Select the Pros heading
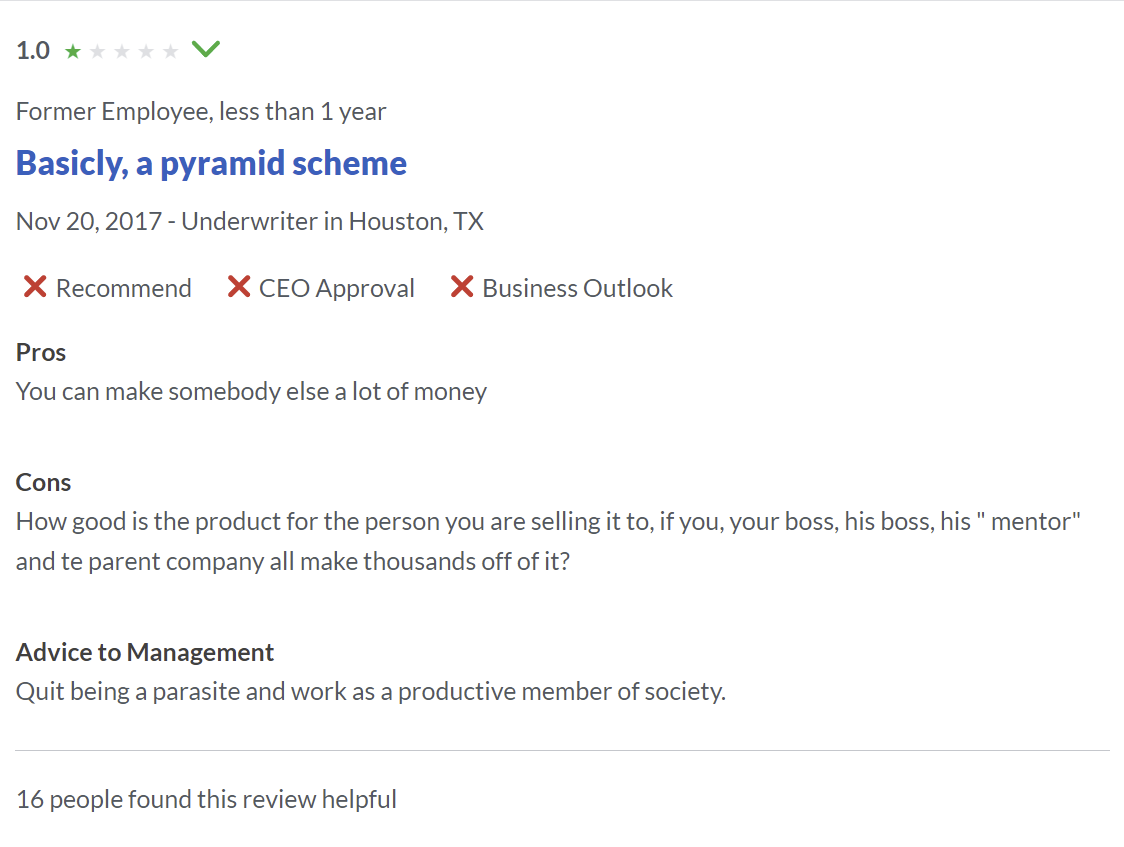The width and height of the screenshot is (1124, 847). 41,352
